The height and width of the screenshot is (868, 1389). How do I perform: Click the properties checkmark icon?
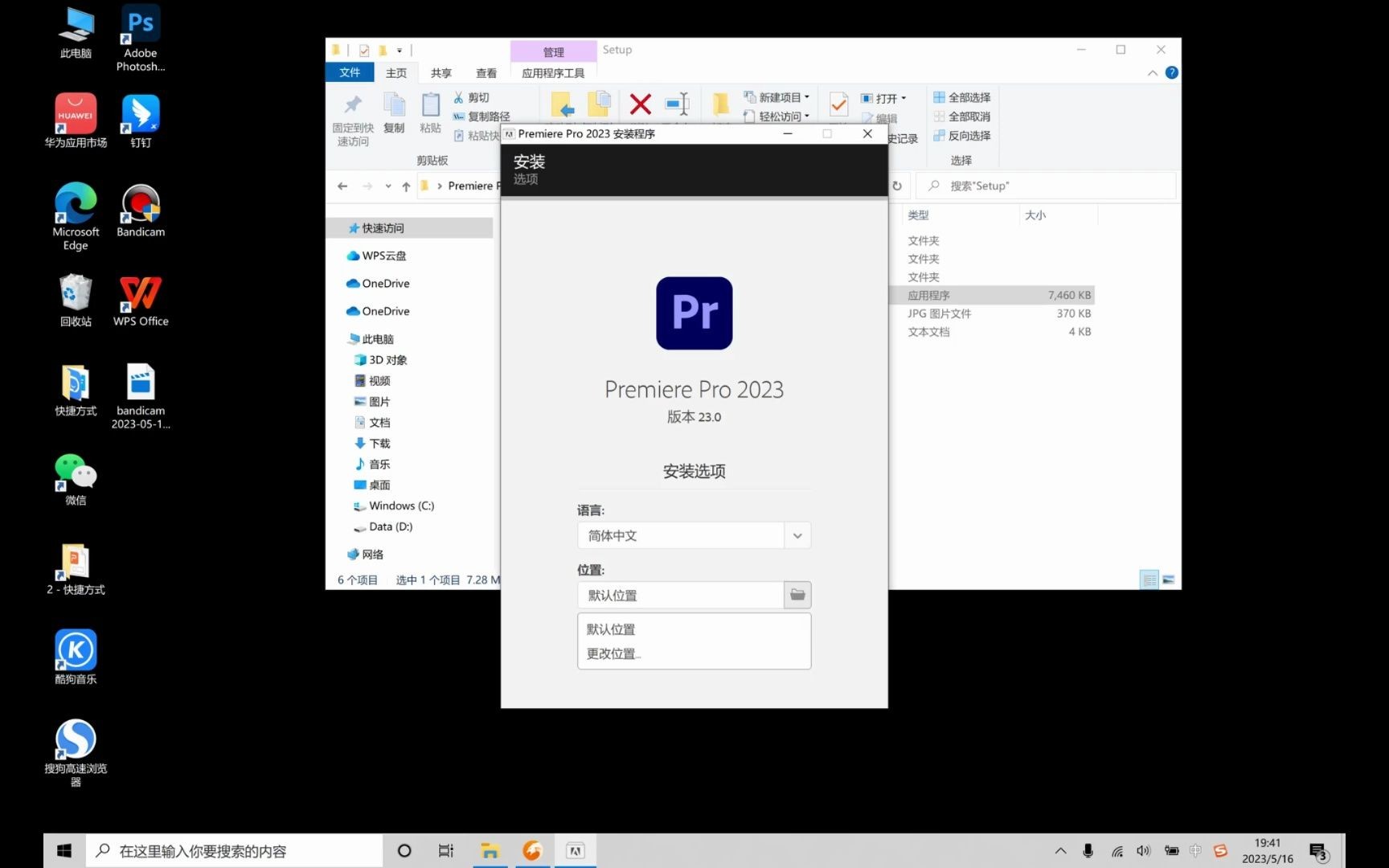tap(838, 104)
